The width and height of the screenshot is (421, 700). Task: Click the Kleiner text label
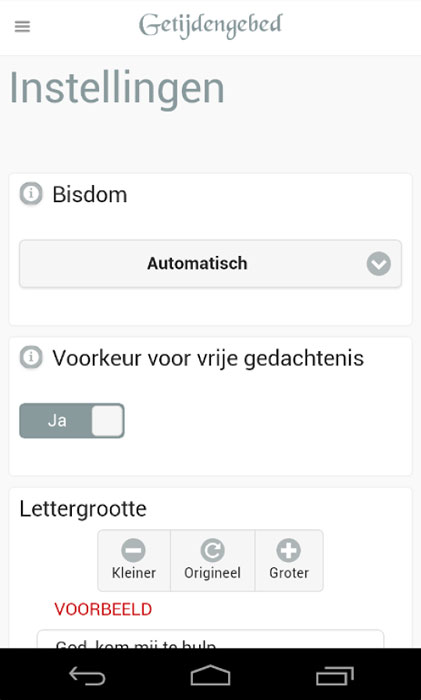click(133, 573)
